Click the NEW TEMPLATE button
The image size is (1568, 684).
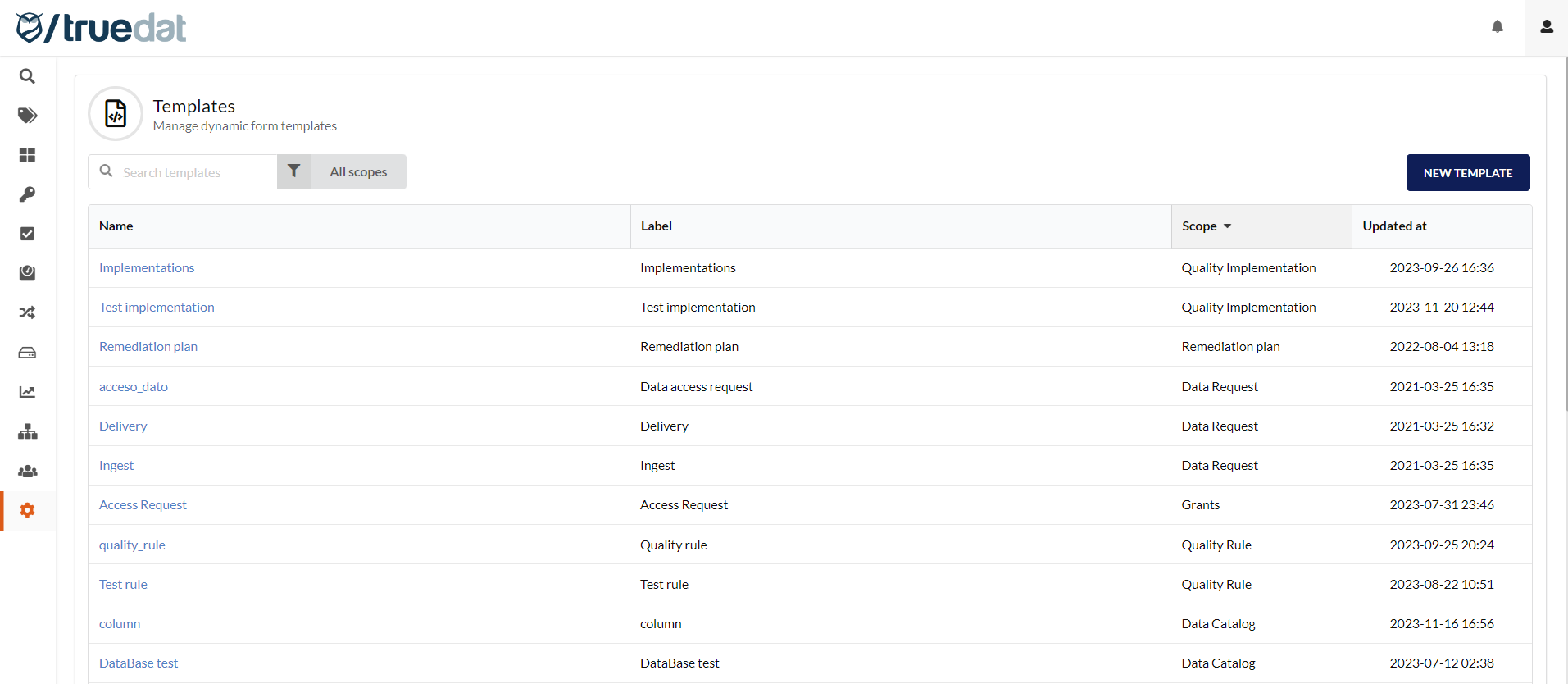tap(1467, 173)
